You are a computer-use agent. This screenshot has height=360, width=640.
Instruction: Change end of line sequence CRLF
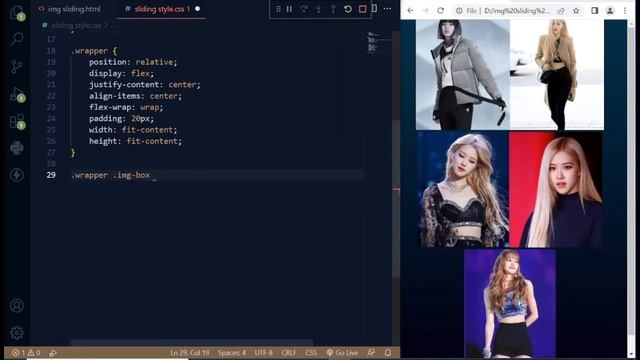(289, 353)
